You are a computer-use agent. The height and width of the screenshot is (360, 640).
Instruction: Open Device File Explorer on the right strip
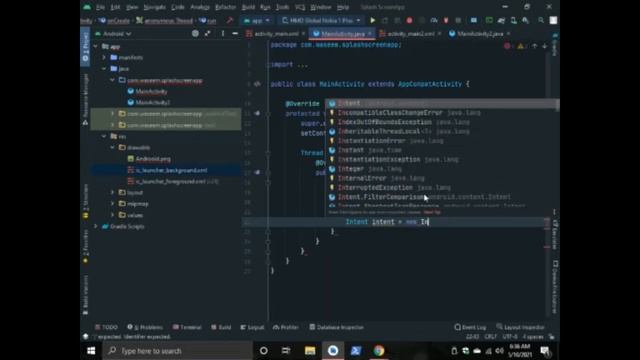pyautogui.click(x=555, y=287)
